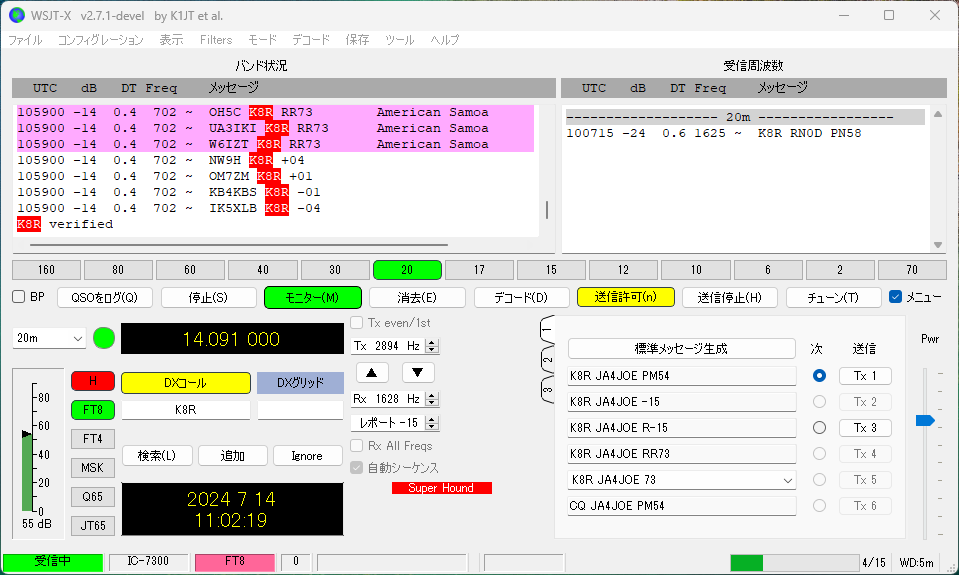Select next-message radio for Tx 1

[820, 376]
